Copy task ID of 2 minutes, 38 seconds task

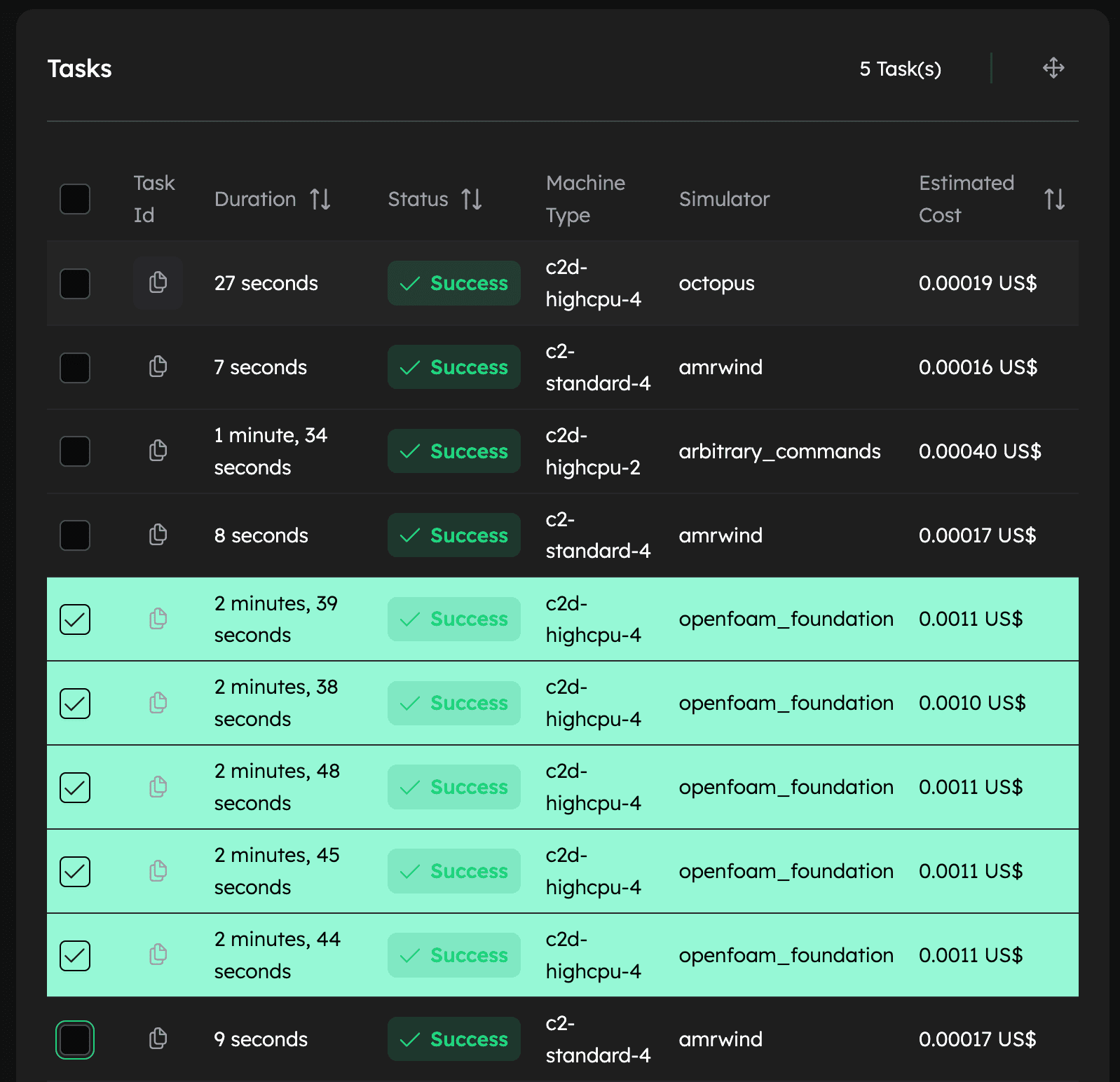(158, 703)
